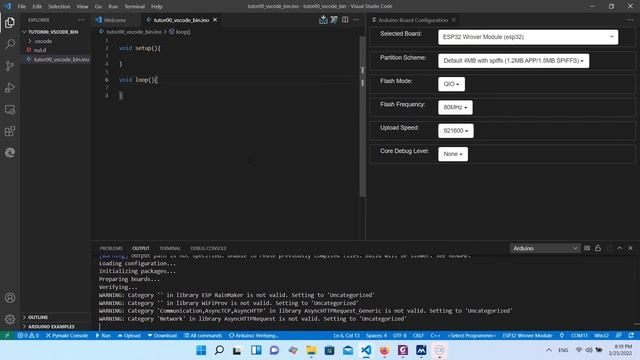The height and width of the screenshot is (360, 640).
Task: Open Selected Board dropdown
Action: click(x=528, y=37)
